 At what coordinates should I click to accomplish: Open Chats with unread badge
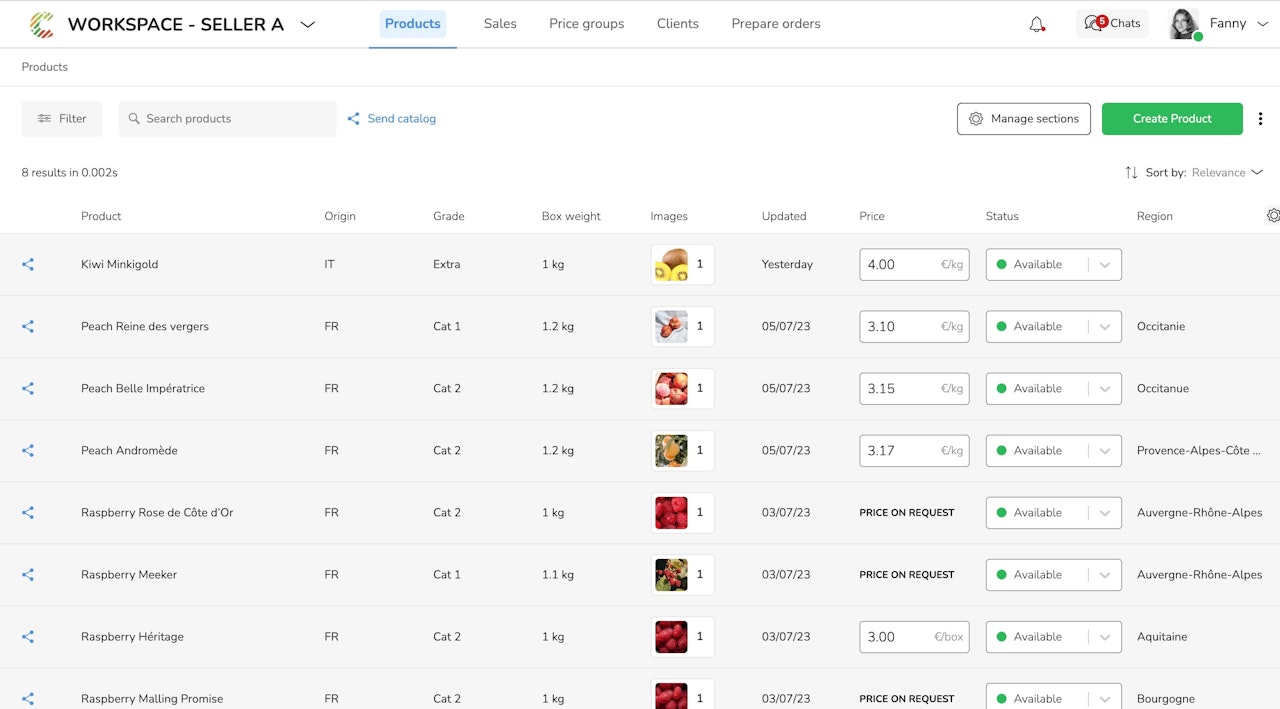1112,24
